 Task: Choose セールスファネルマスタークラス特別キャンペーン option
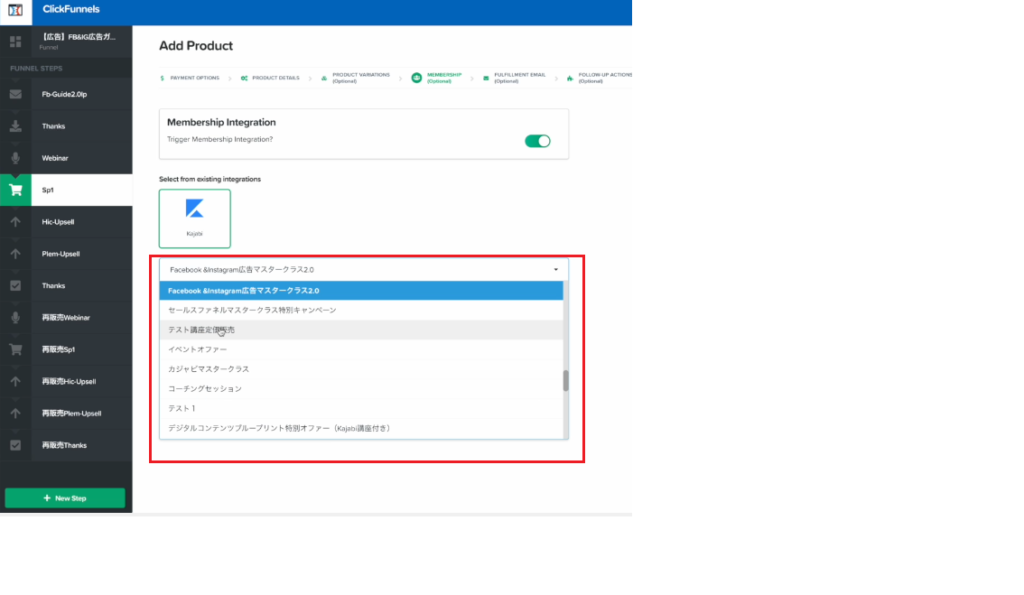[x=361, y=310]
